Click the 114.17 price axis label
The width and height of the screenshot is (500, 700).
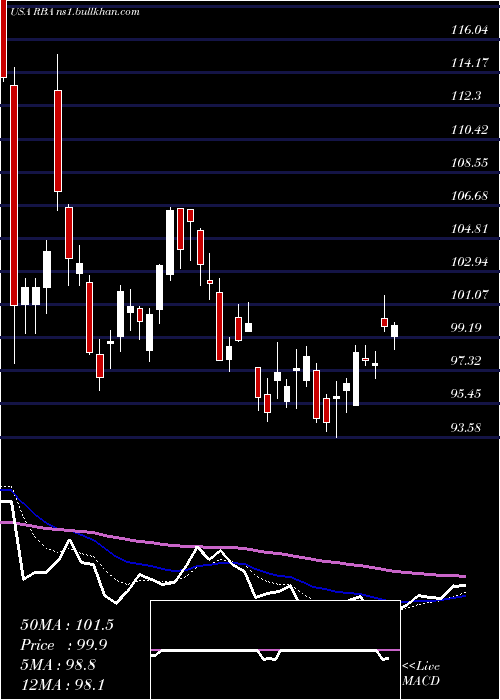pyautogui.click(x=470, y=63)
